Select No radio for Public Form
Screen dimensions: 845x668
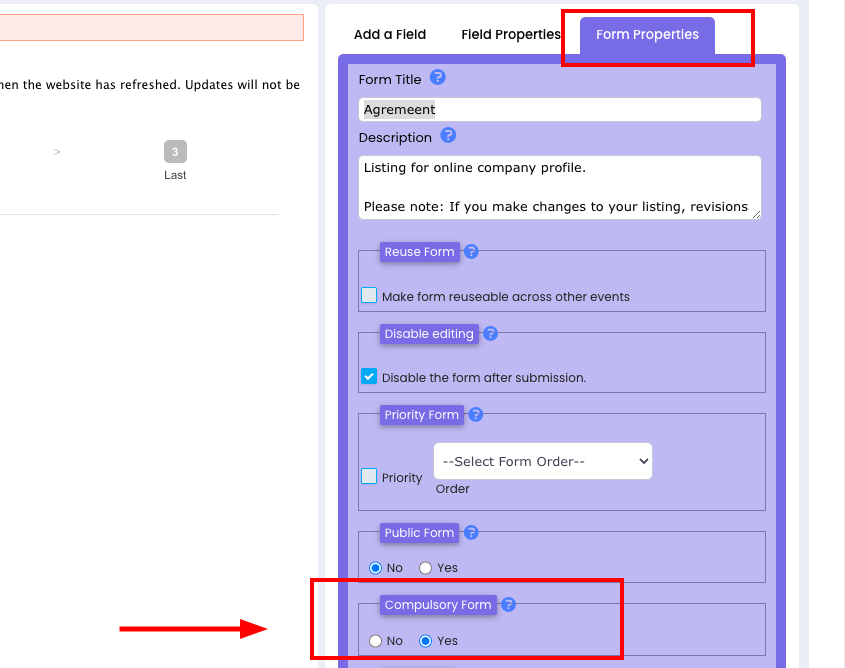tap(376, 568)
